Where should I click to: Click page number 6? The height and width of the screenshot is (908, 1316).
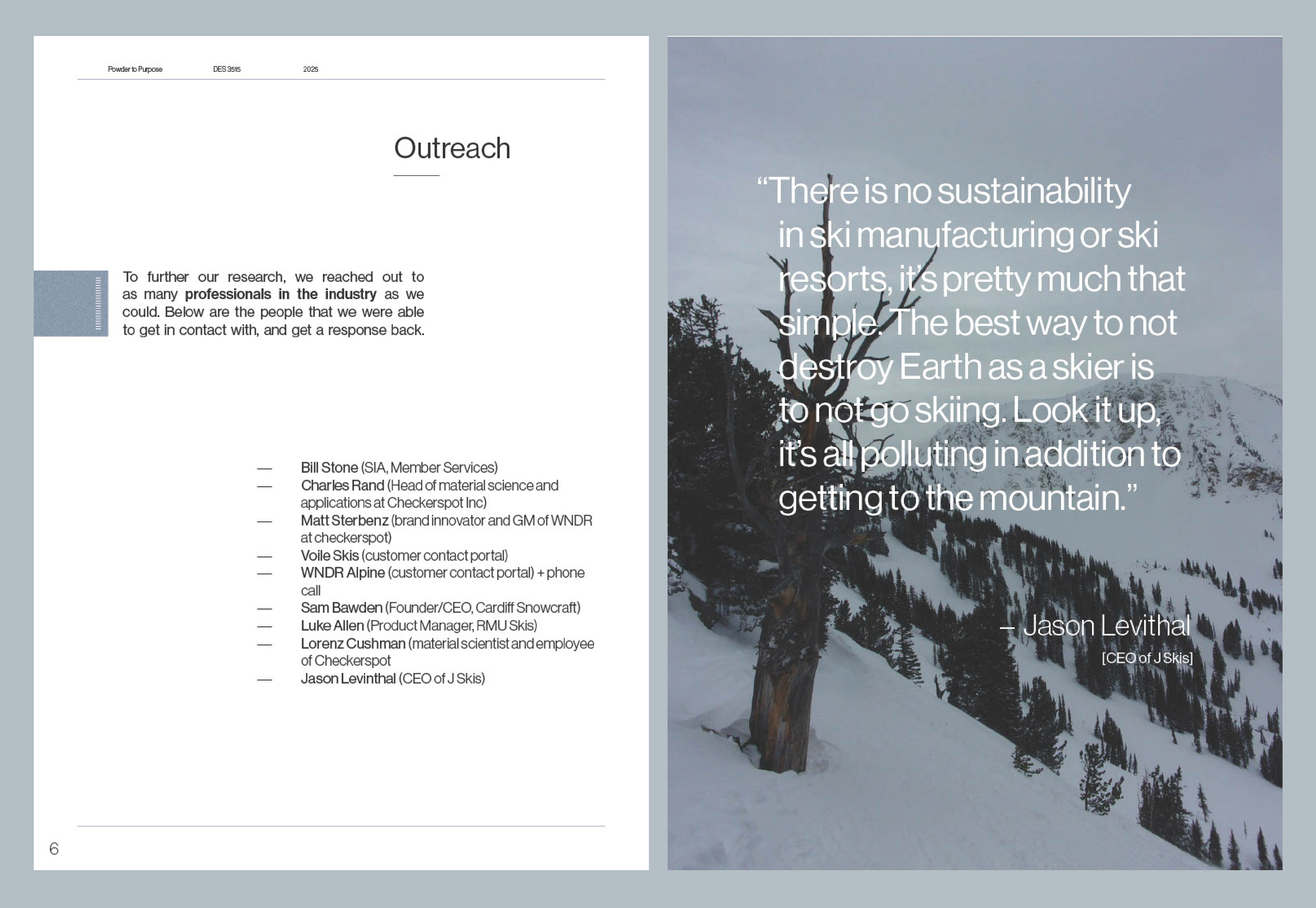54,848
